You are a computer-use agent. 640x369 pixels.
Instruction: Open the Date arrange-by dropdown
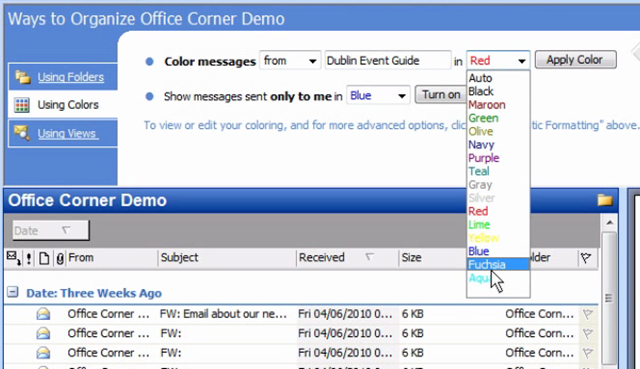[51, 231]
